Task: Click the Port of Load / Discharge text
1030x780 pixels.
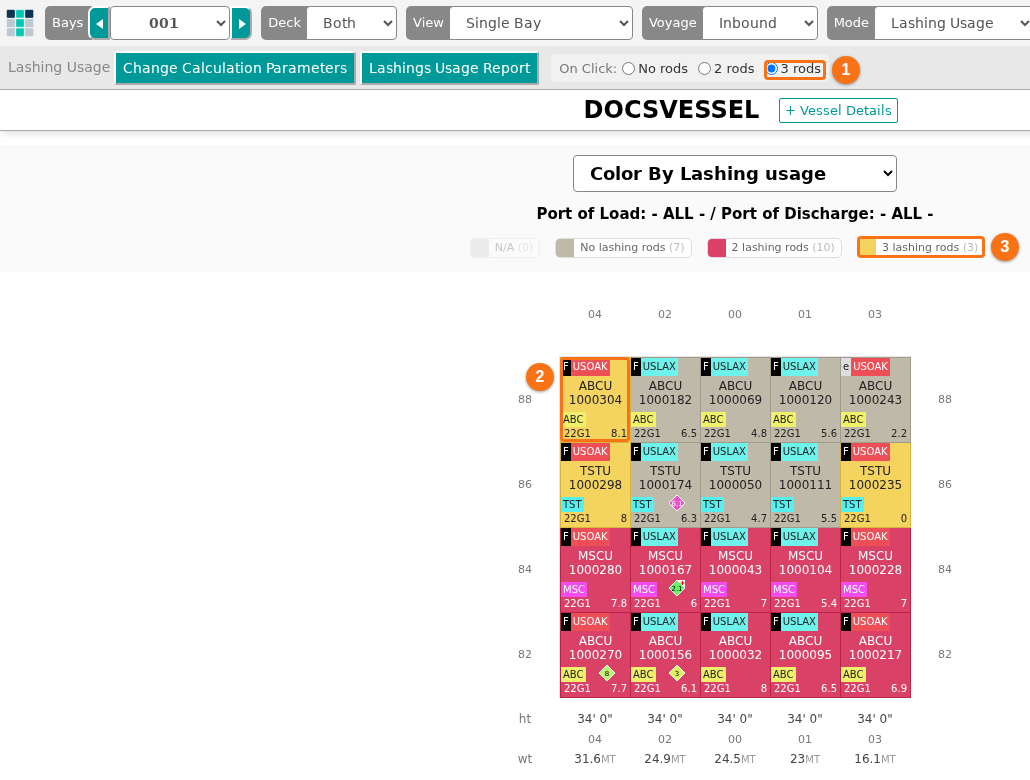Action: click(x=735, y=214)
